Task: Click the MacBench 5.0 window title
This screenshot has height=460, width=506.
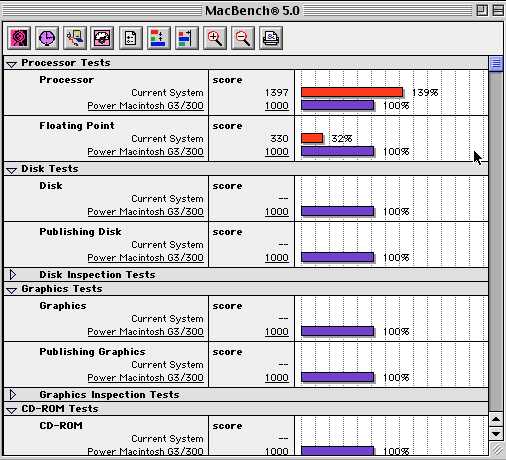Action: tap(252, 11)
